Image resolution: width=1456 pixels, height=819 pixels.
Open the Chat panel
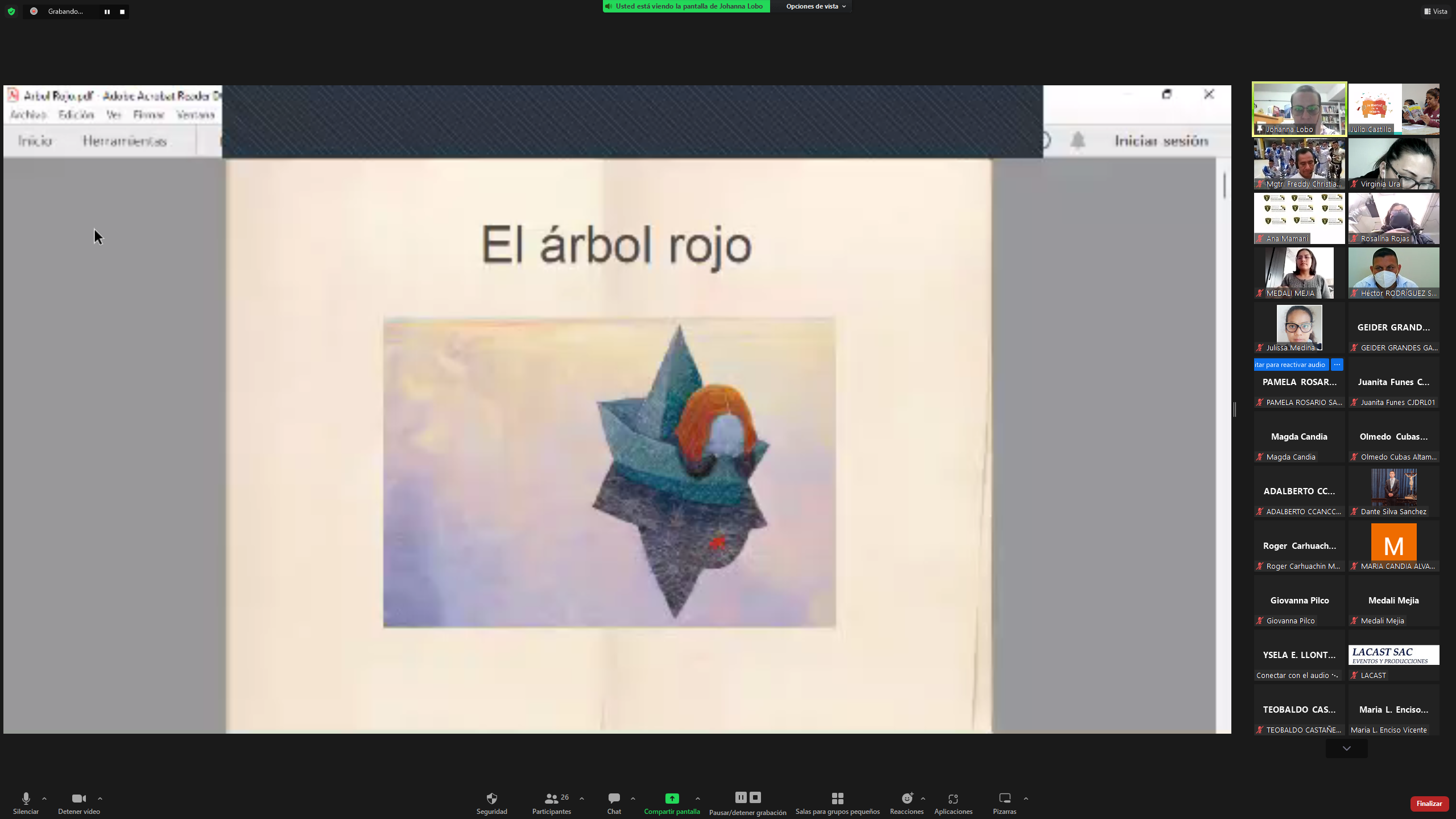click(x=614, y=803)
